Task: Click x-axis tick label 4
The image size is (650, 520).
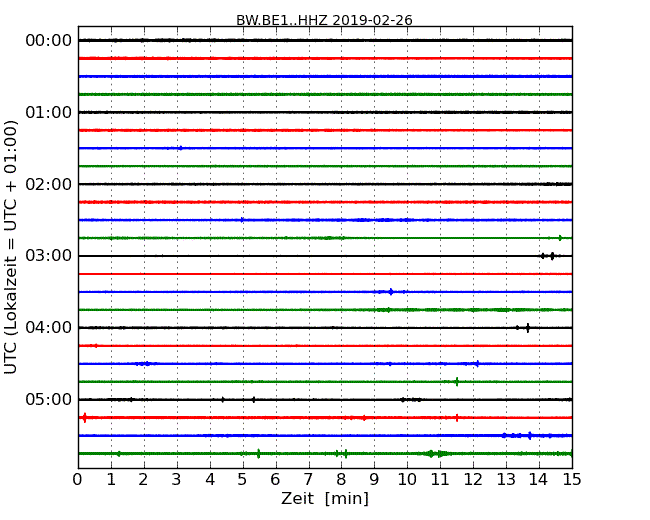Action: coord(210,480)
